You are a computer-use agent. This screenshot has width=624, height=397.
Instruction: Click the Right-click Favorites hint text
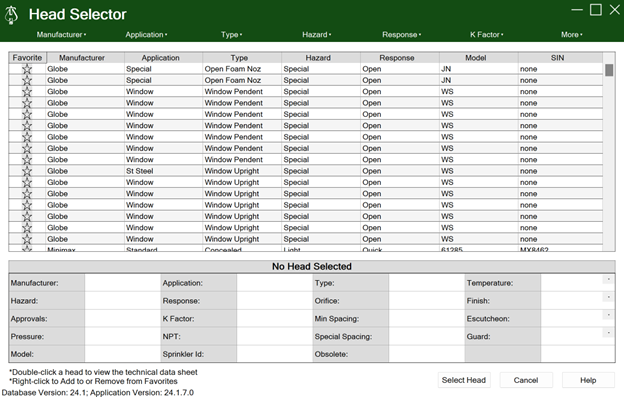(94, 381)
